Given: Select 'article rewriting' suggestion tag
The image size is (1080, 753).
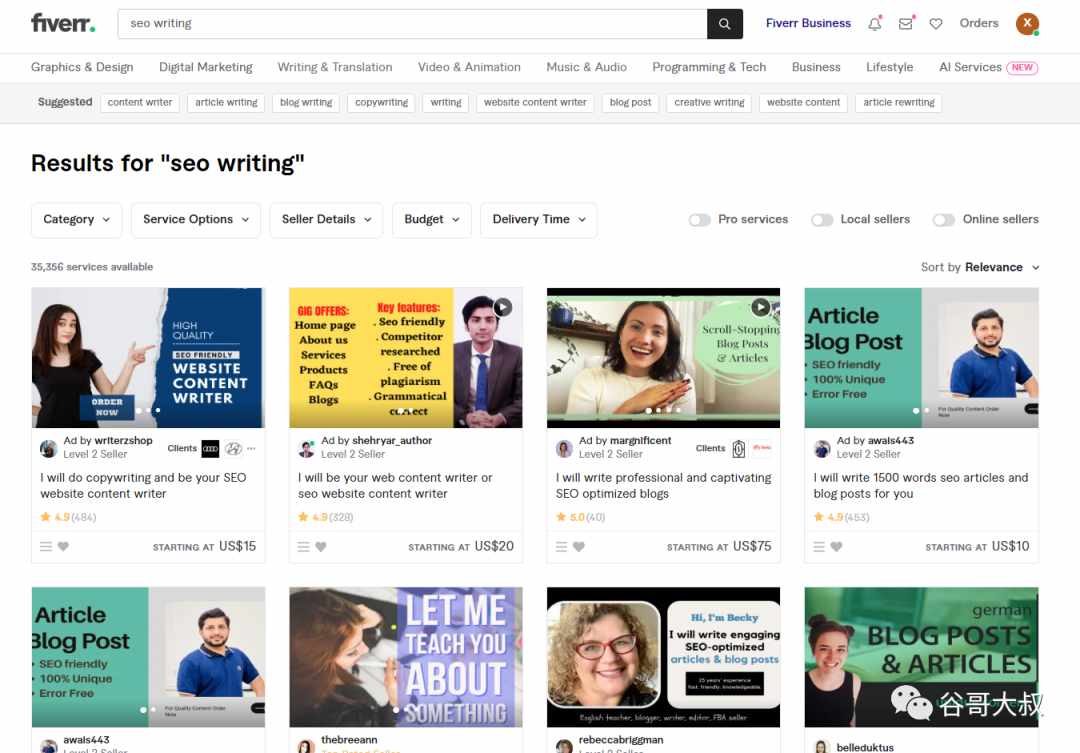Looking at the screenshot, I should pos(899,103).
